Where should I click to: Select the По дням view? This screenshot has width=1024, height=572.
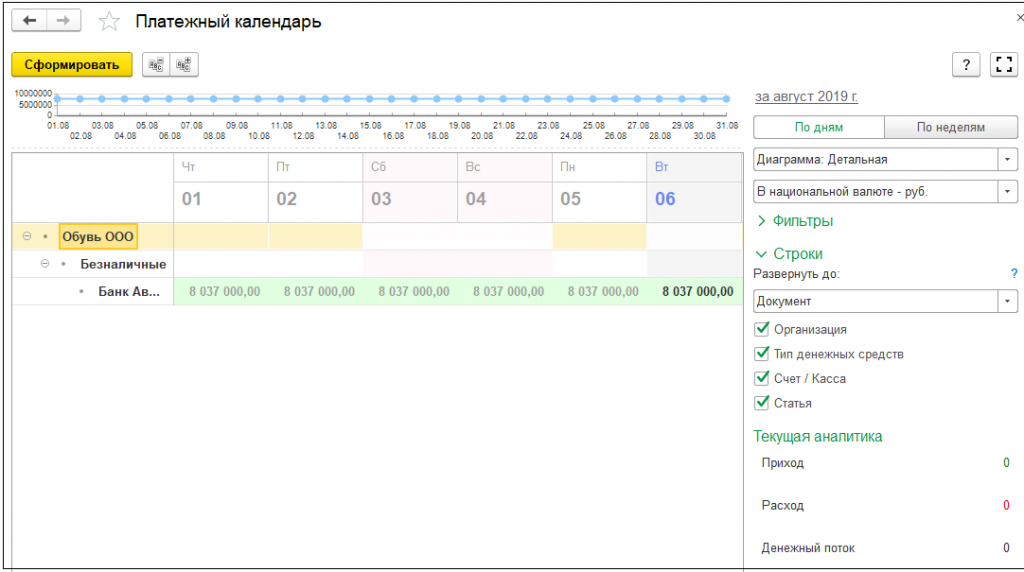tap(818, 127)
